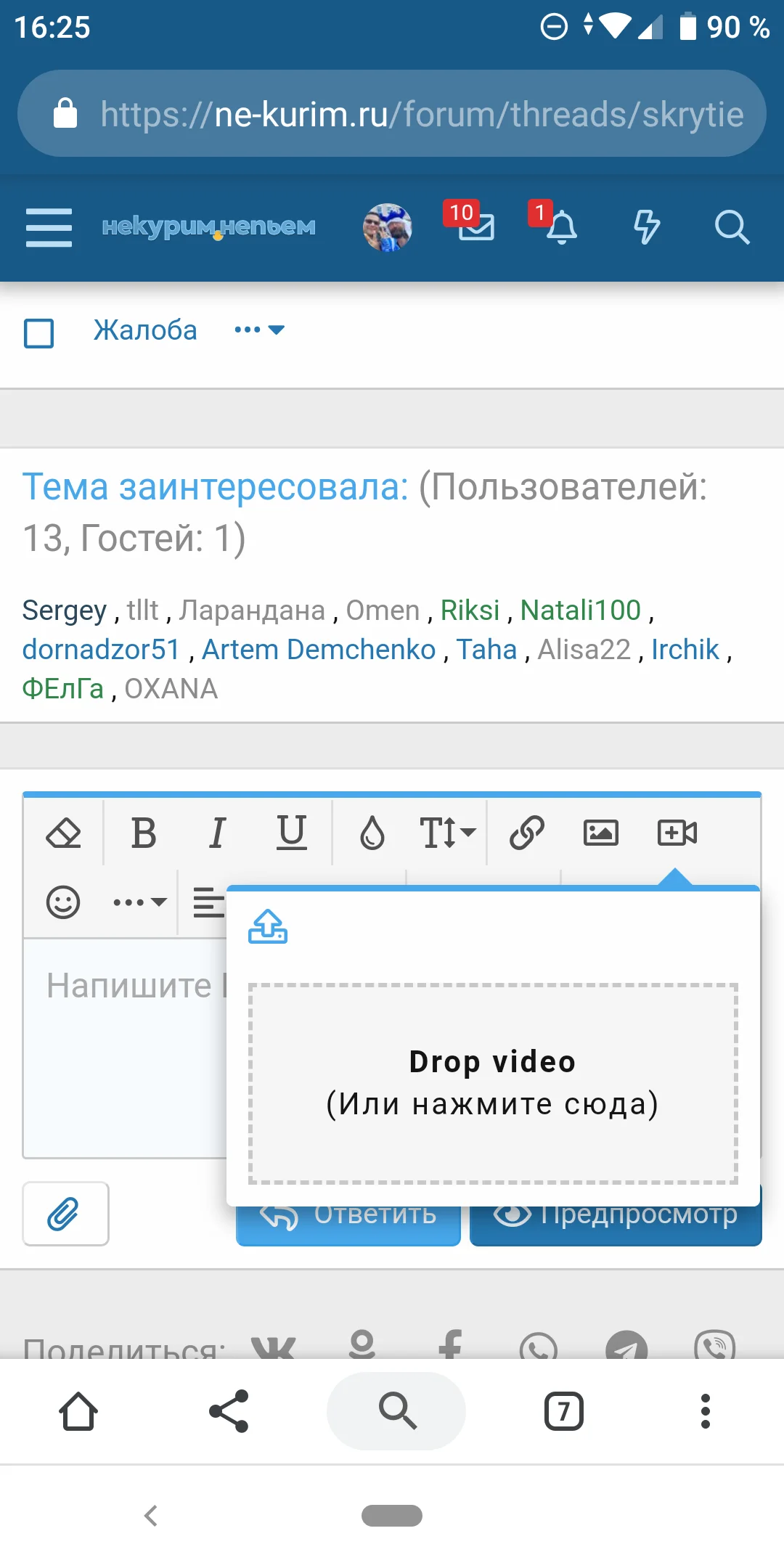Tap the browser address bar URL
Viewport: 784px width, 1568px height.
[422, 114]
